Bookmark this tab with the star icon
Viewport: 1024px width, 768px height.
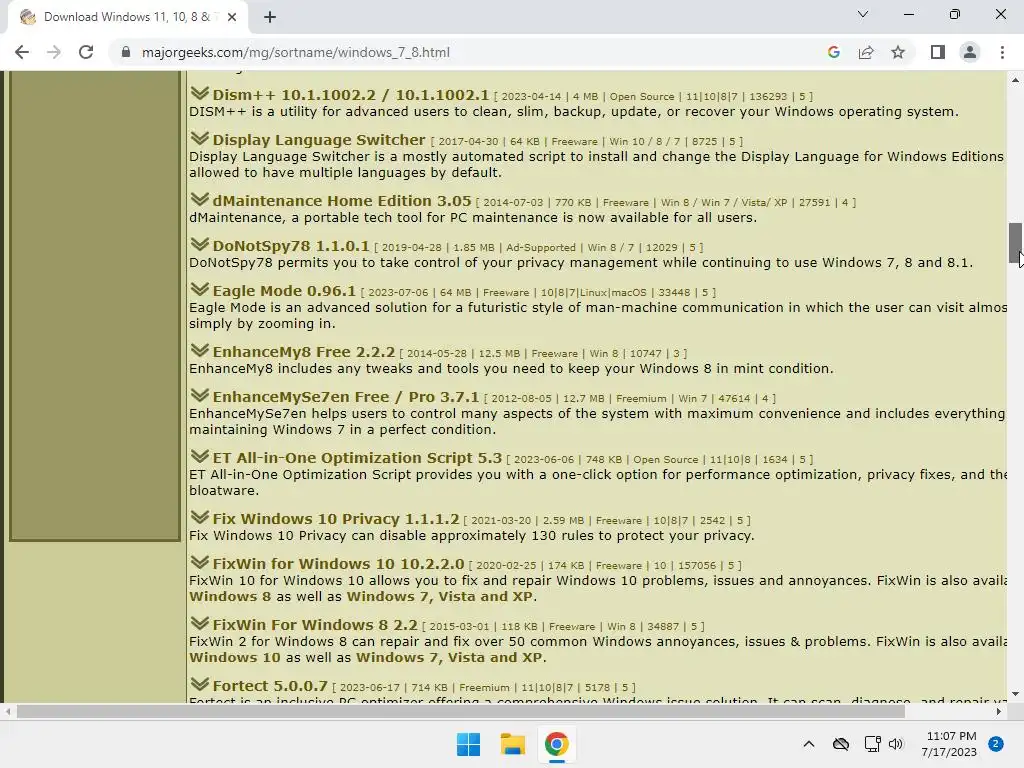click(898, 52)
